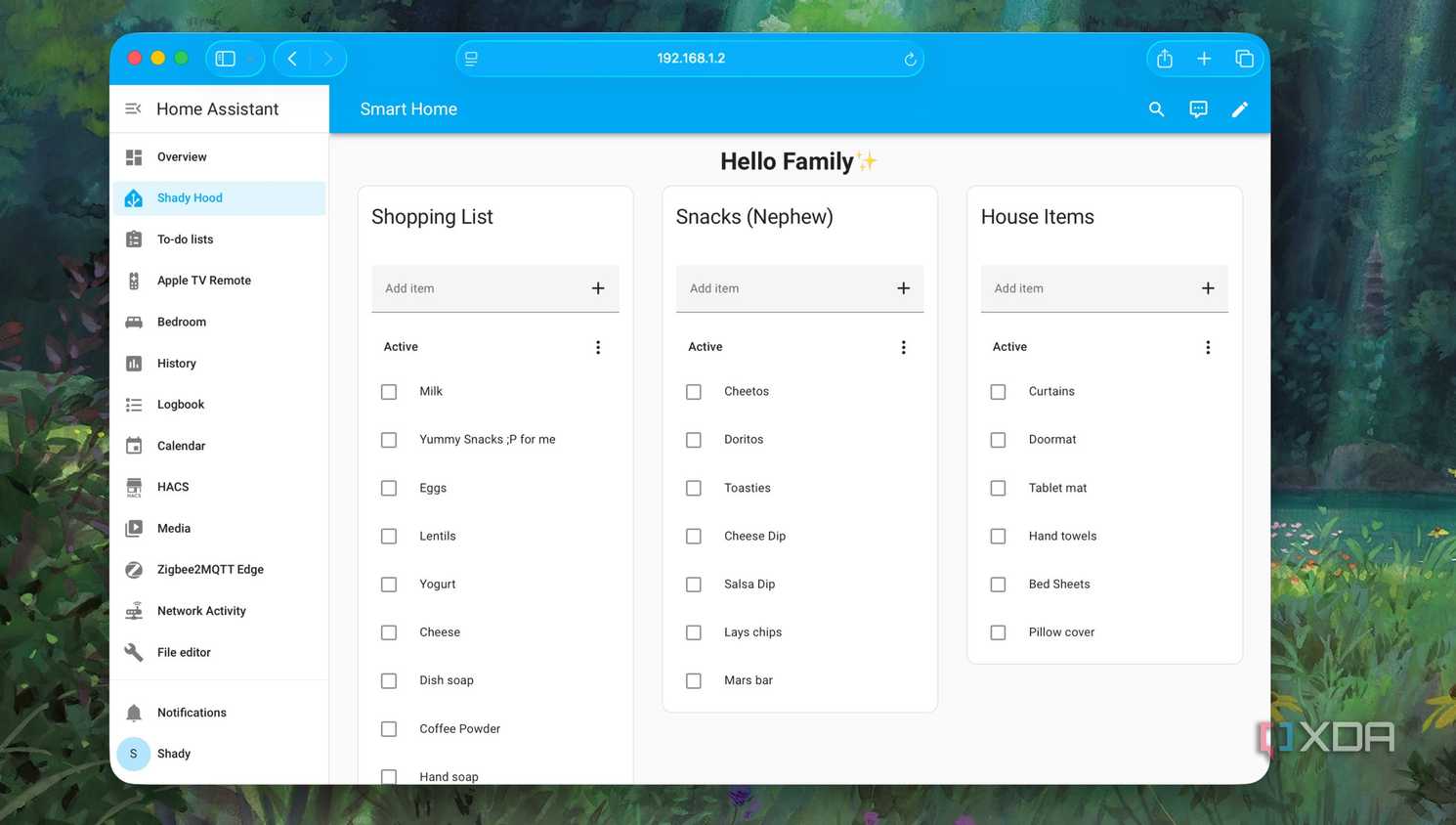Select the Shady Hood dashboard
Viewport: 1456px width, 825px height.
point(219,197)
